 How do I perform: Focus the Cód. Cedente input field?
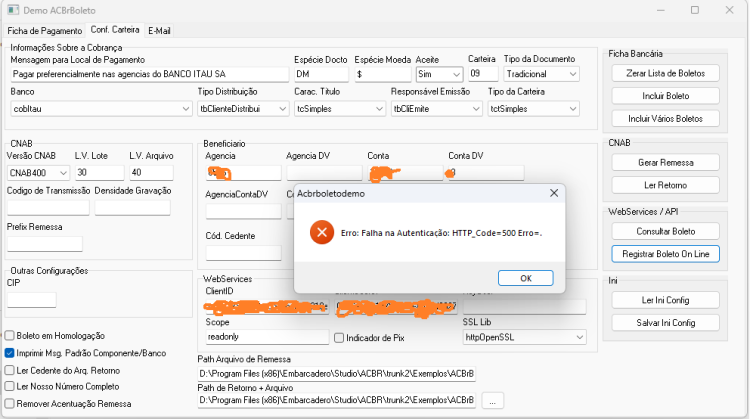(x=243, y=253)
